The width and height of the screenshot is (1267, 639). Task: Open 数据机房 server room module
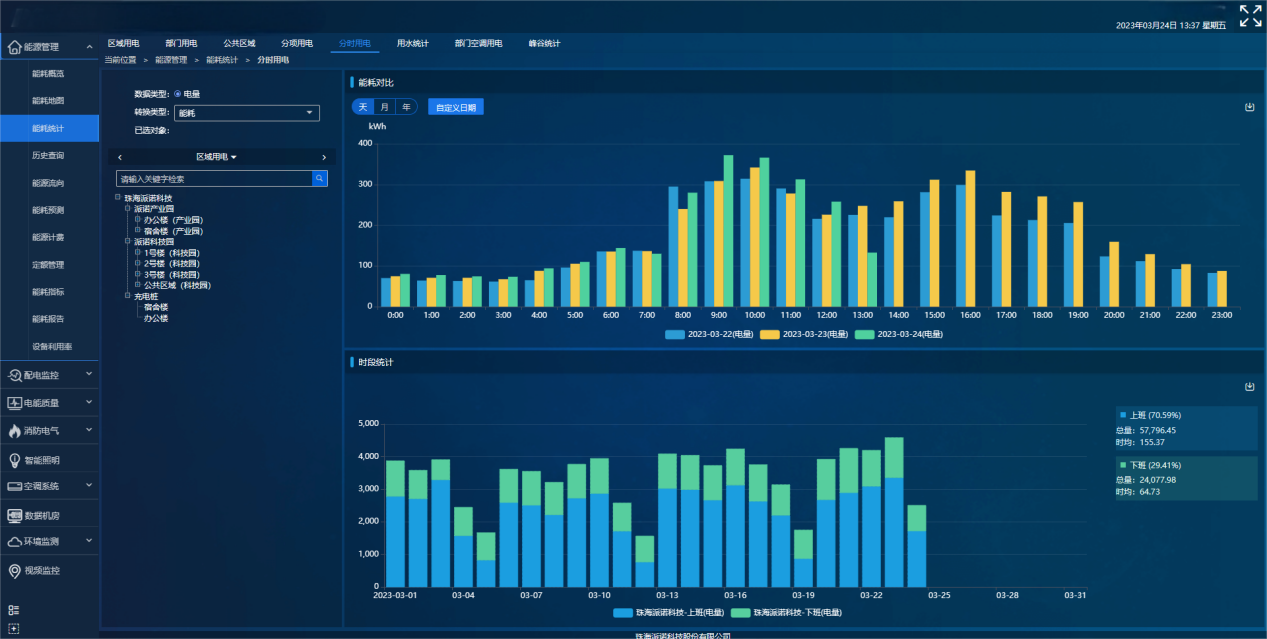42,516
